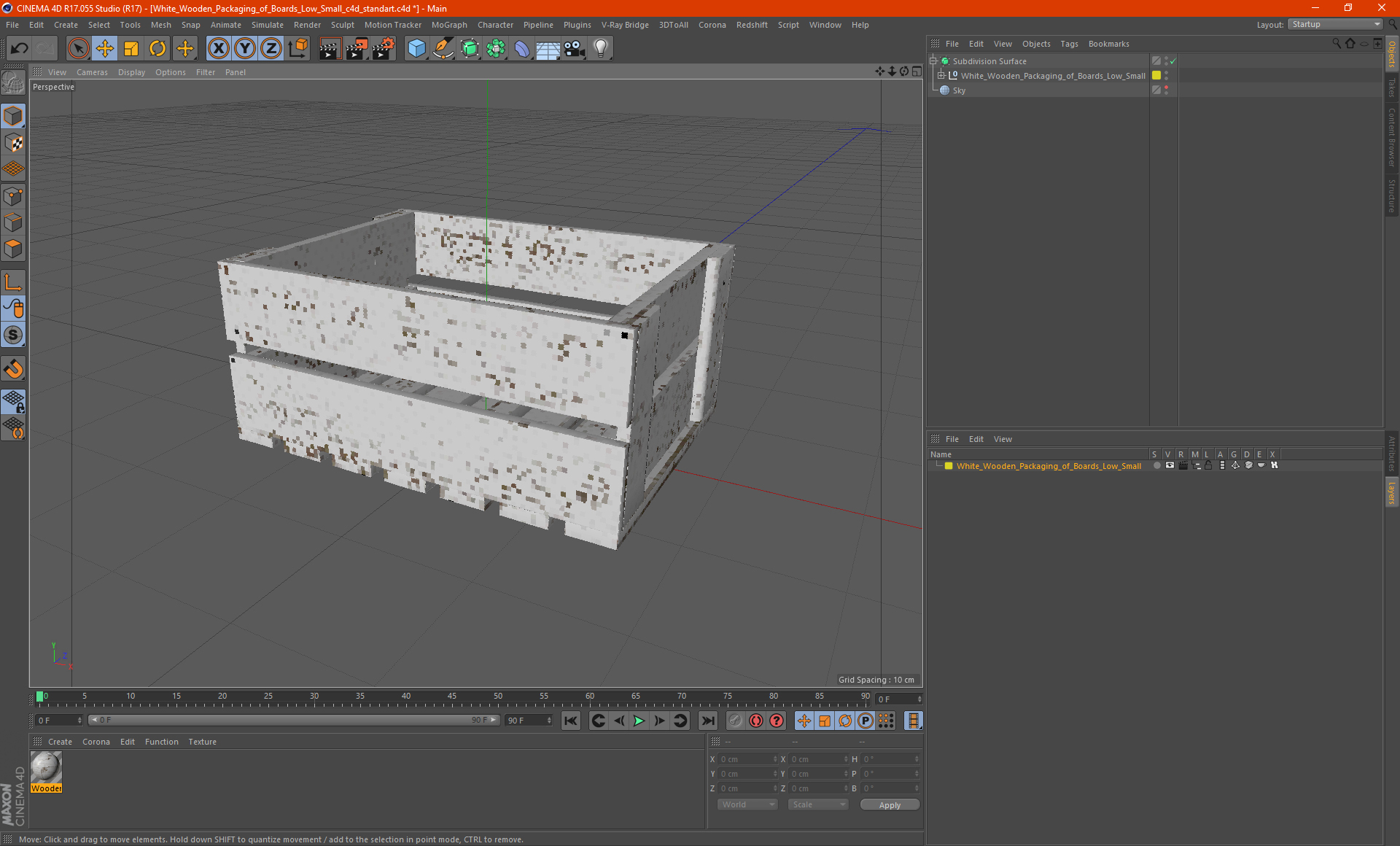
Task: Toggle Sky object visibility dots
Action: (x=1166, y=90)
